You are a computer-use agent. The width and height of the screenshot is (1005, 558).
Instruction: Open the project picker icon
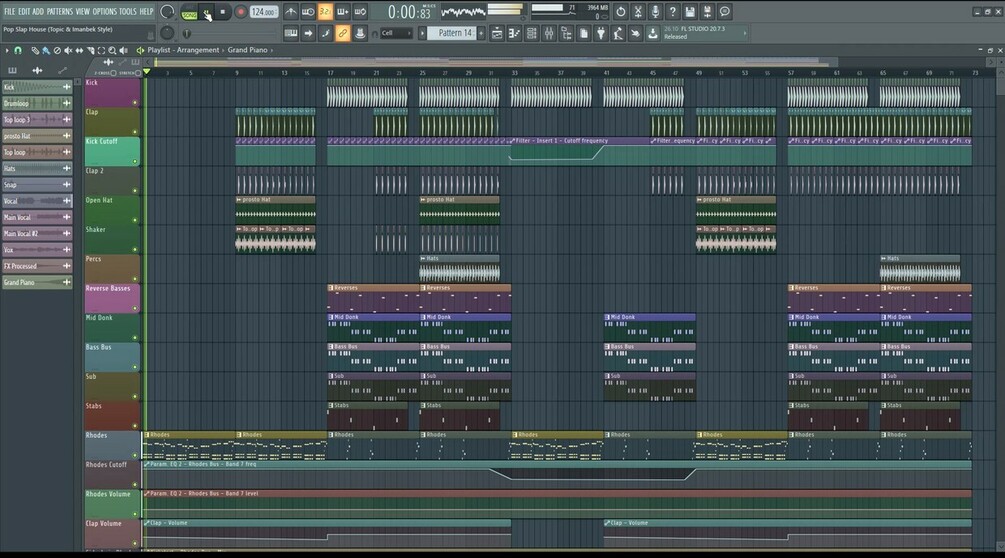coord(583,33)
